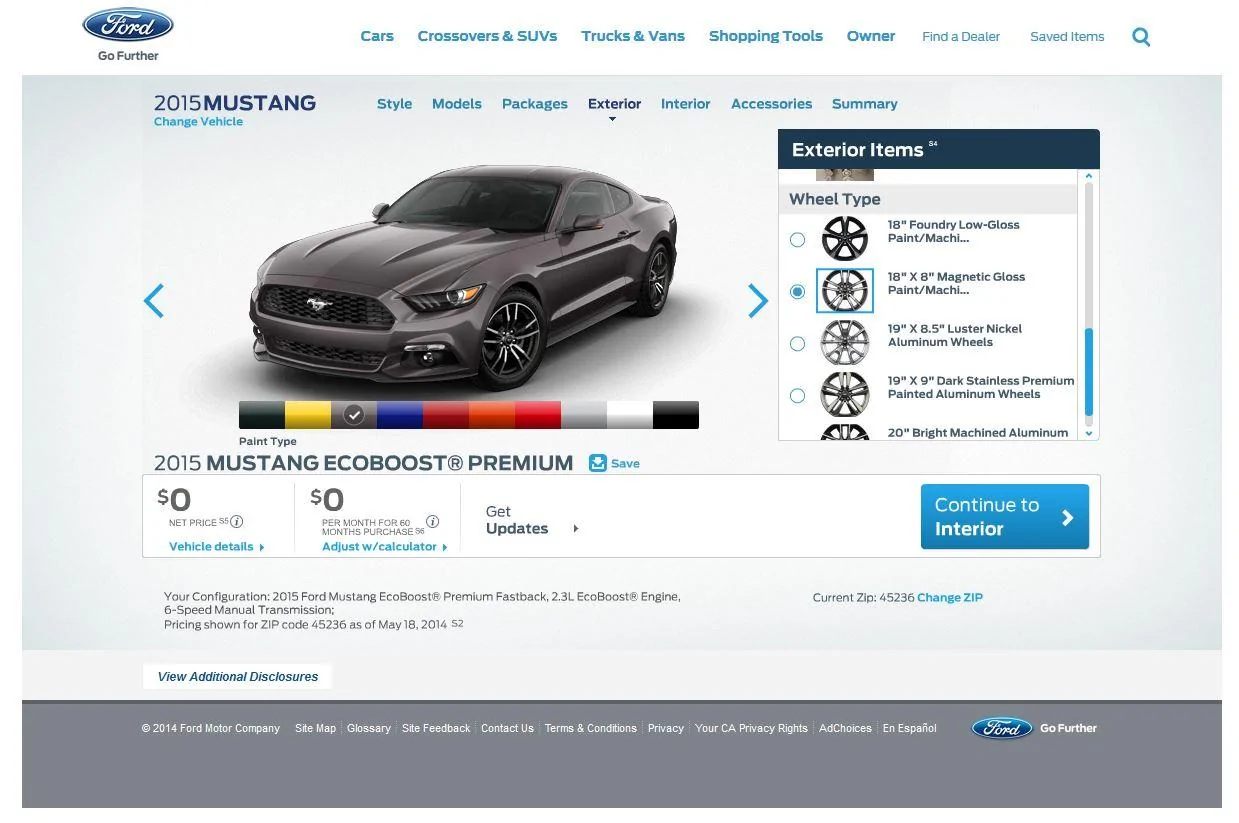1239x823 pixels.
Task: Open Your CA Privacy Rights link
Action: click(751, 728)
